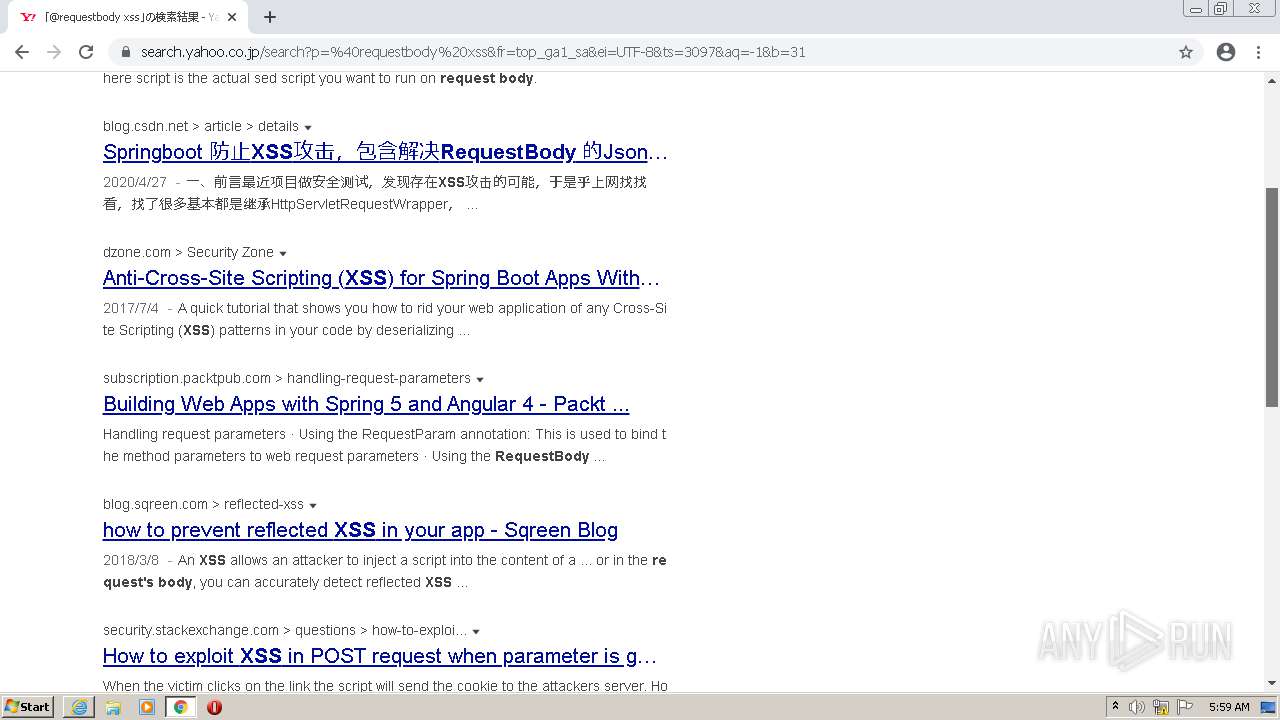Click the 2017/7/4 result date
The image size is (1280, 720).
click(131, 308)
